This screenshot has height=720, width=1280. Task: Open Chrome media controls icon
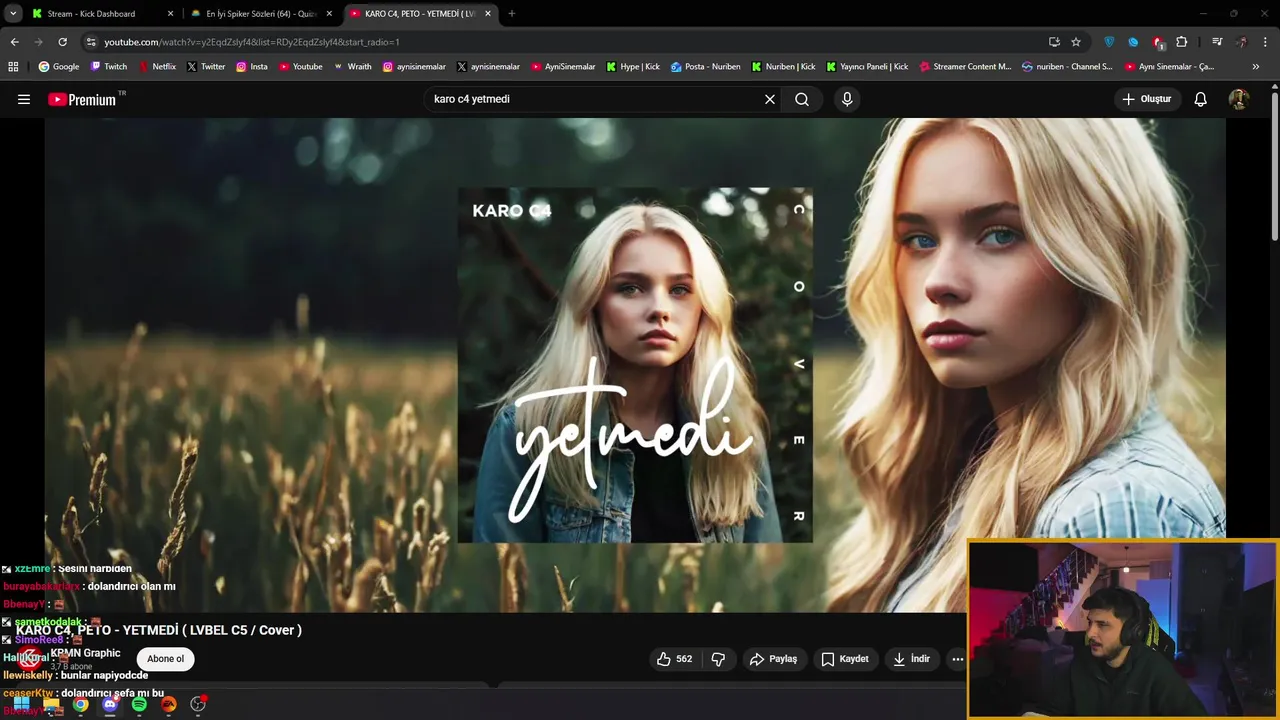[1217, 42]
